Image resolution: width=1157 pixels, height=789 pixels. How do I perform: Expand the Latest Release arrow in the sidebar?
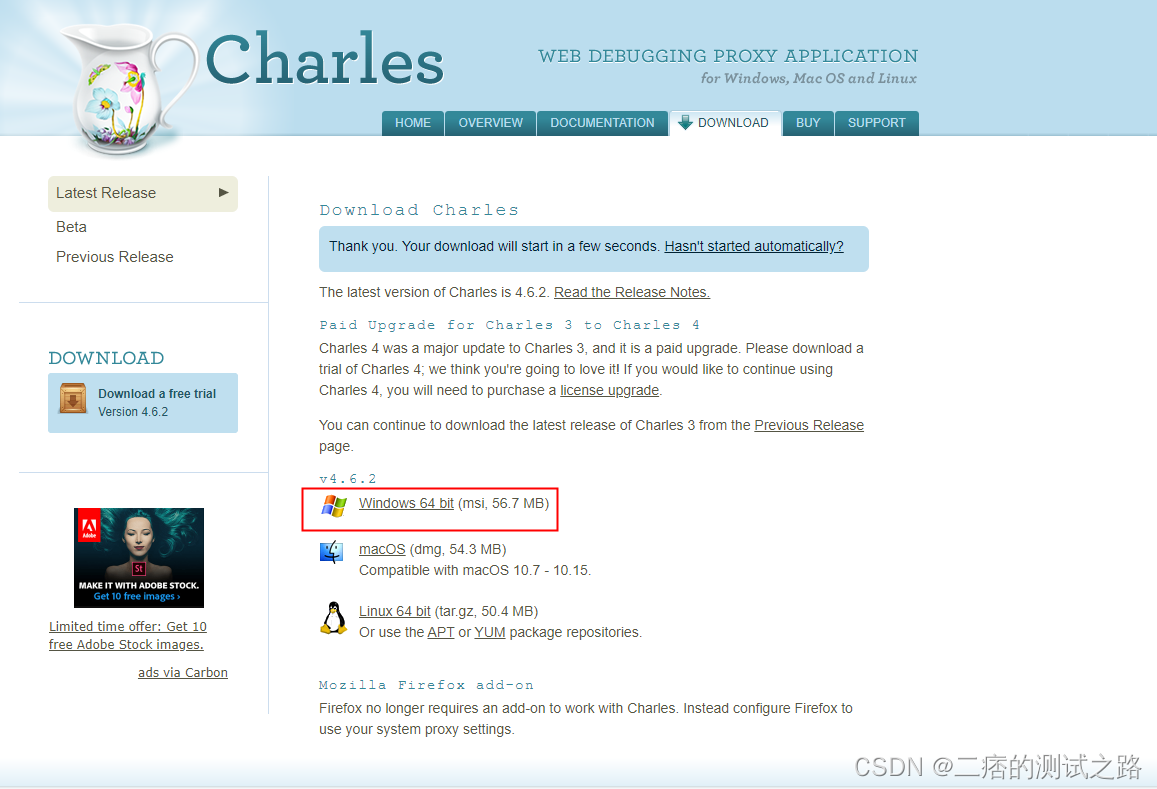point(225,193)
